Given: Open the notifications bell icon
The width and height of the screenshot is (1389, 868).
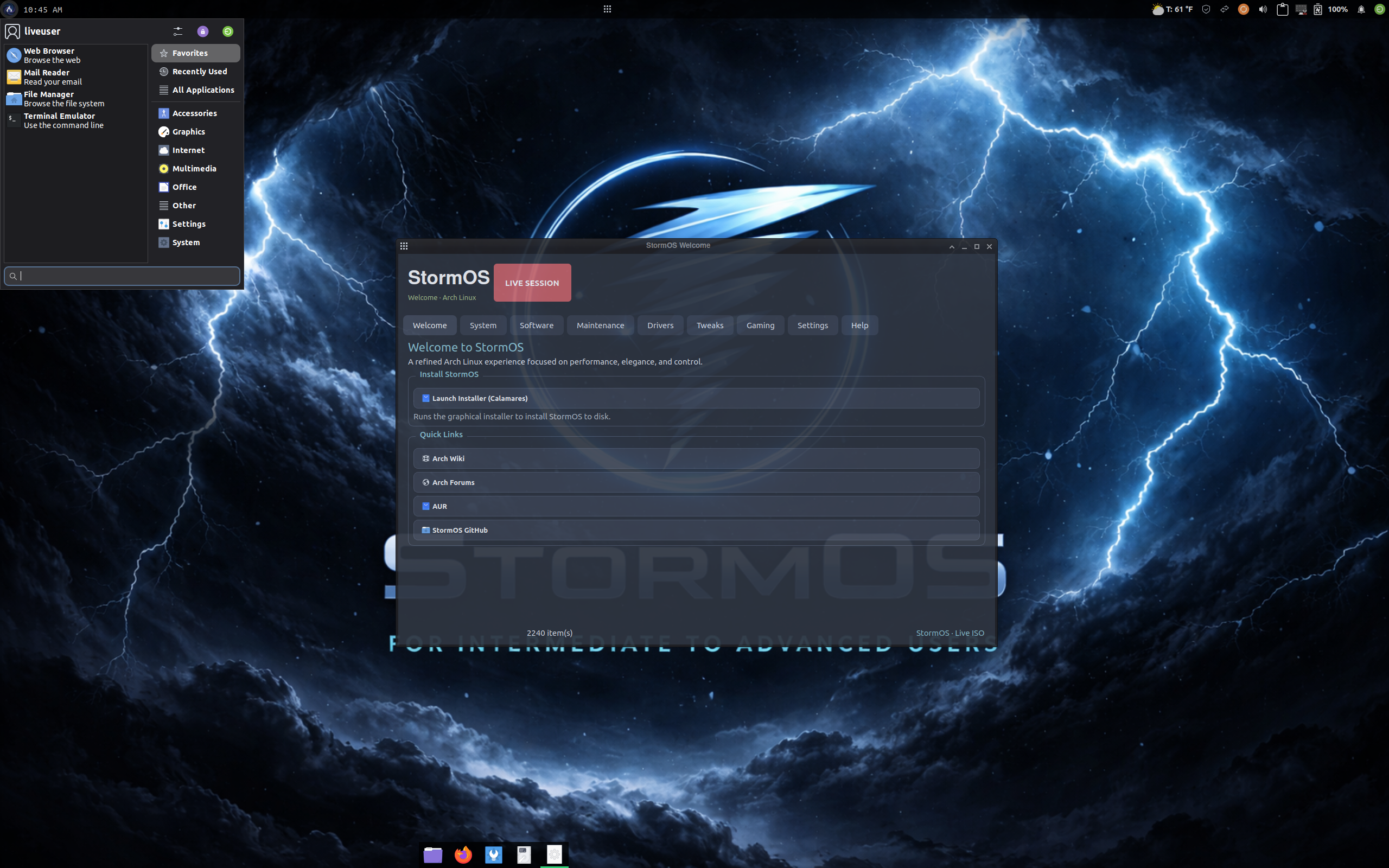Looking at the screenshot, I should click(1361, 9).
